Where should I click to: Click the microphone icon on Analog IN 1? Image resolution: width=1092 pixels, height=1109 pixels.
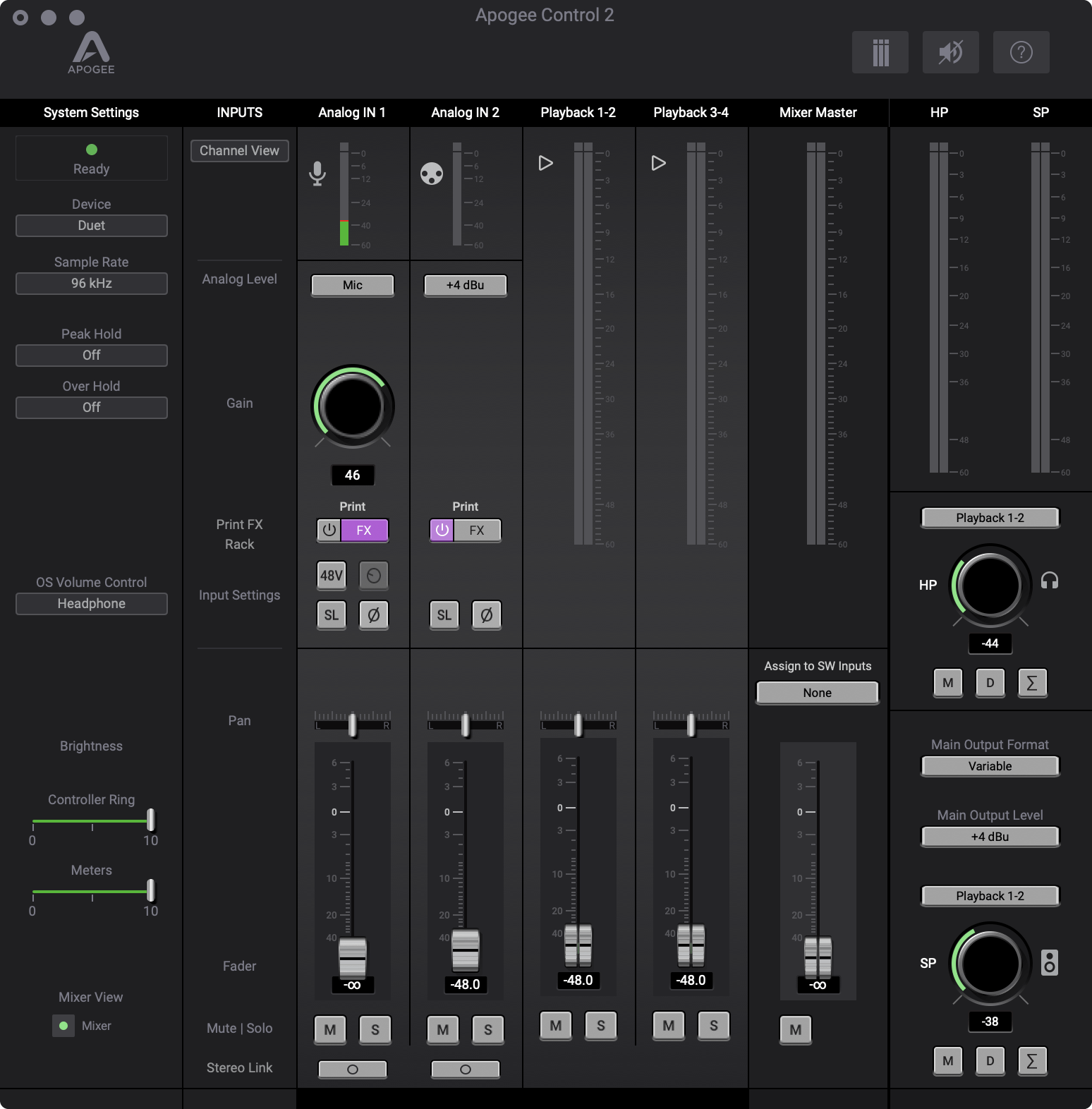[x=317, y=174]
